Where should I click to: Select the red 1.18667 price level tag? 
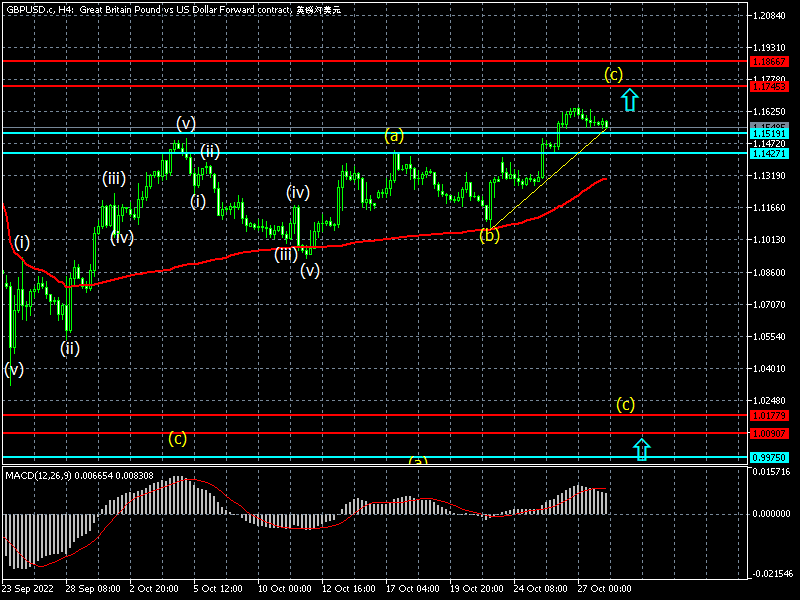click(x=773, y=61)
